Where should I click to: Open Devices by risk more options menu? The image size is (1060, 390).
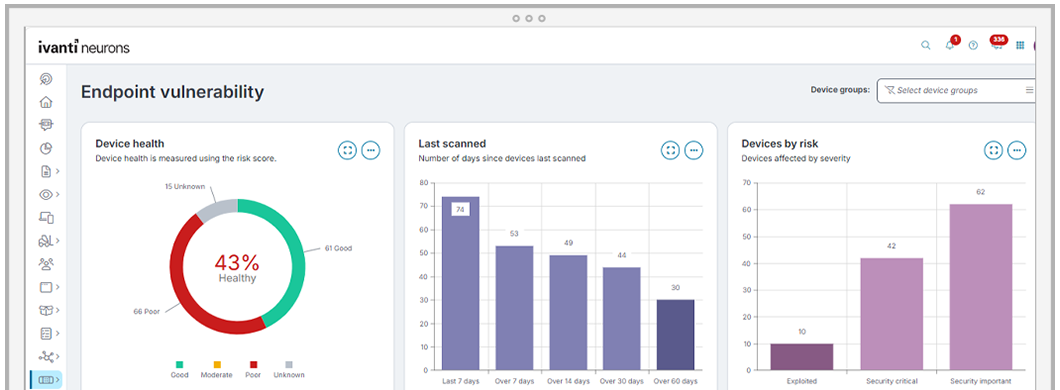click(x=1017, y=150)
